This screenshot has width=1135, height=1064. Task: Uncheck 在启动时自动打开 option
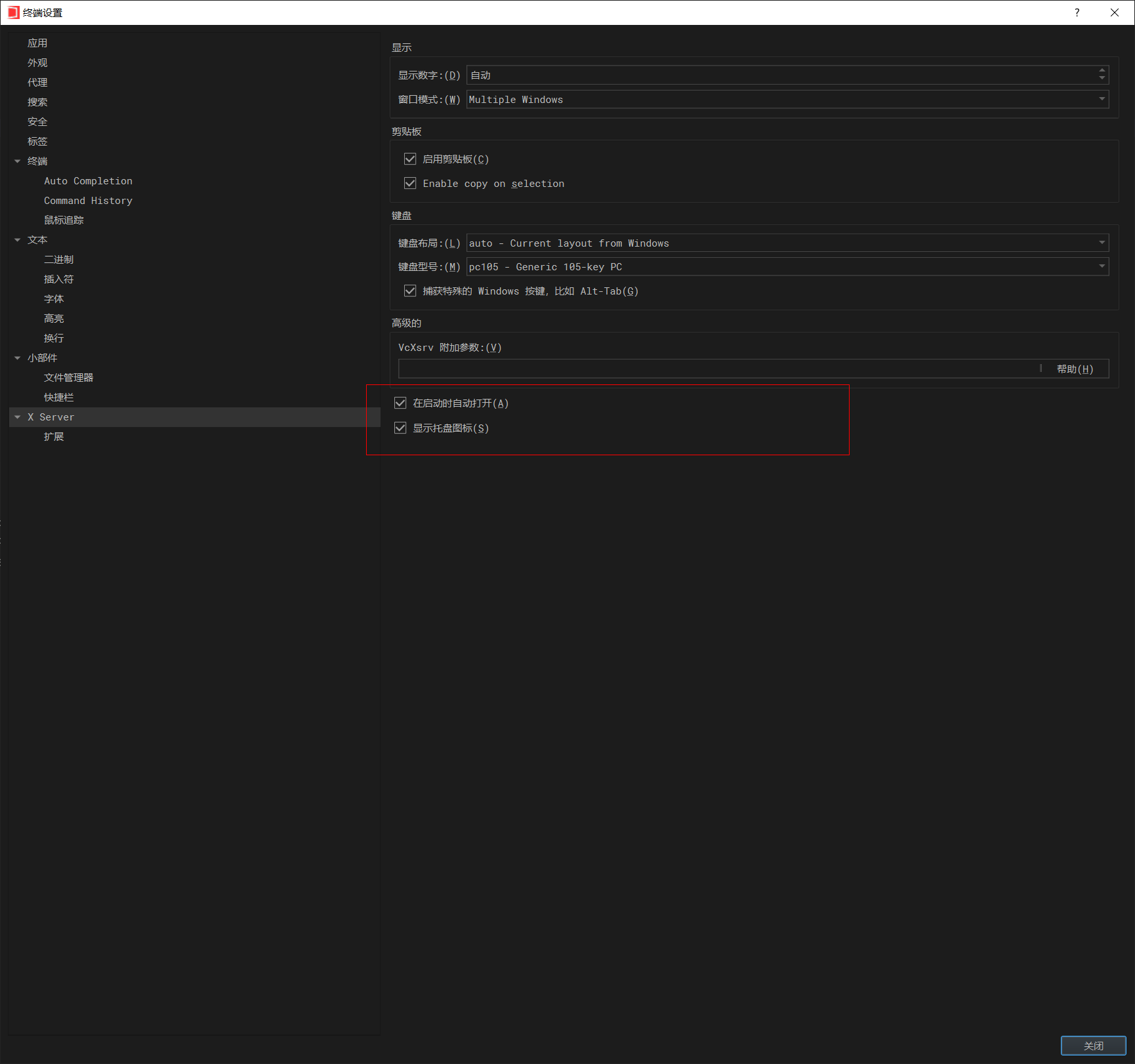pos(400,403)
